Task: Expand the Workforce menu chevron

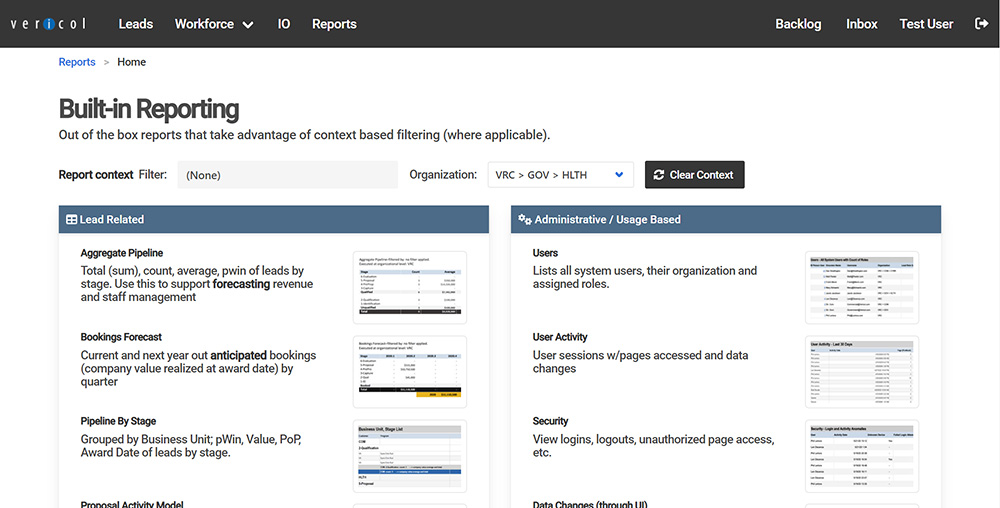Action: point(247,25)
